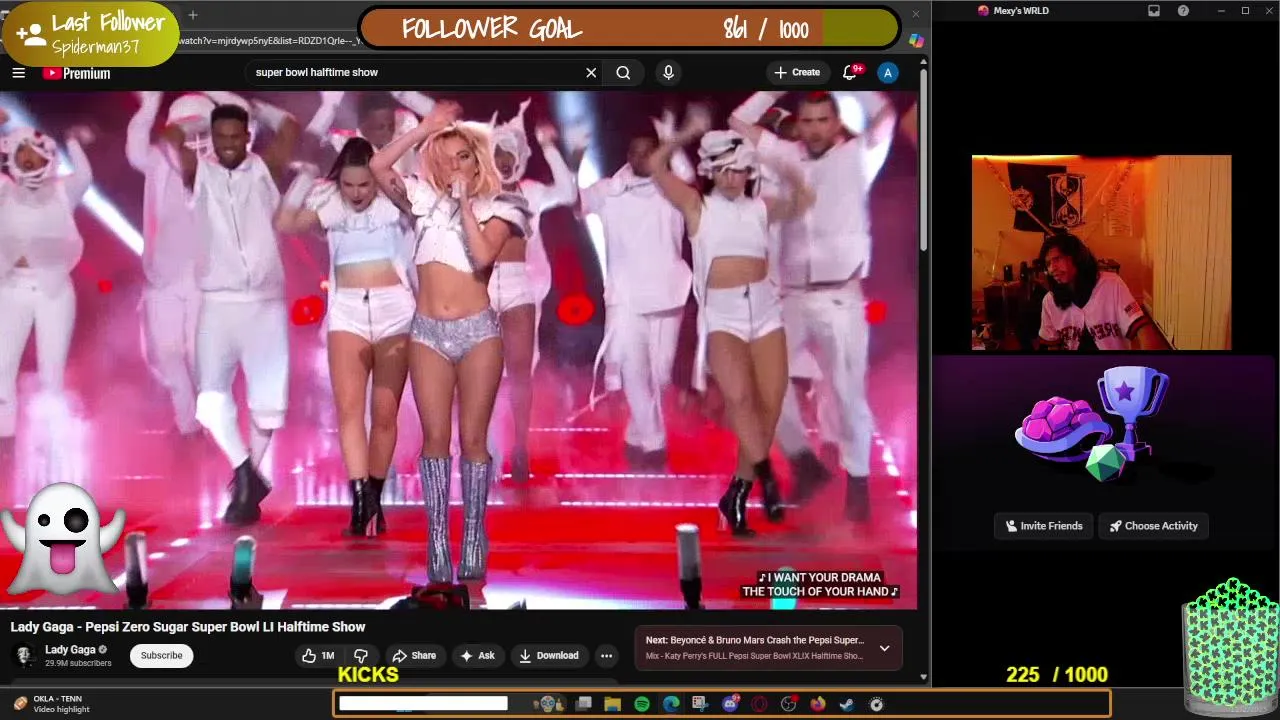This screenshot has height=720, width=1280.
Task: Open Firefox from the taskbar
Action: pos(818,704)
